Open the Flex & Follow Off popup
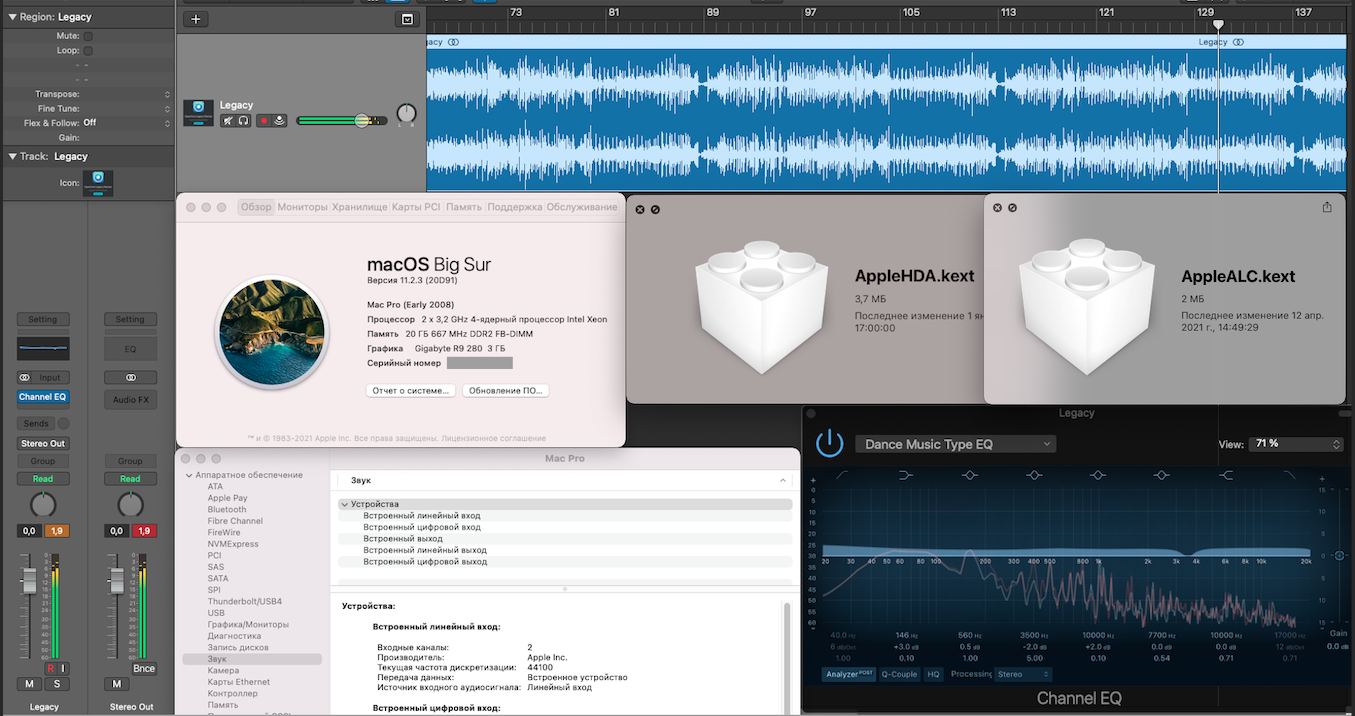 [x=167, y=123]
